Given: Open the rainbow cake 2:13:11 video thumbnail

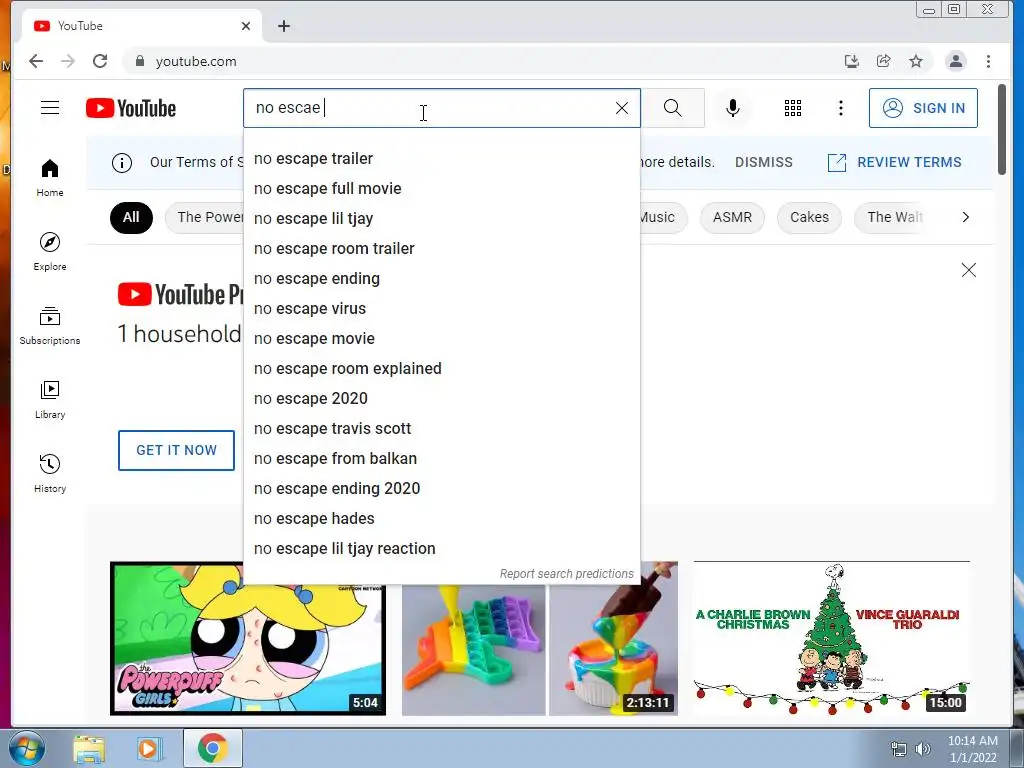Looking at the screenshot, I should coord(539,638).
